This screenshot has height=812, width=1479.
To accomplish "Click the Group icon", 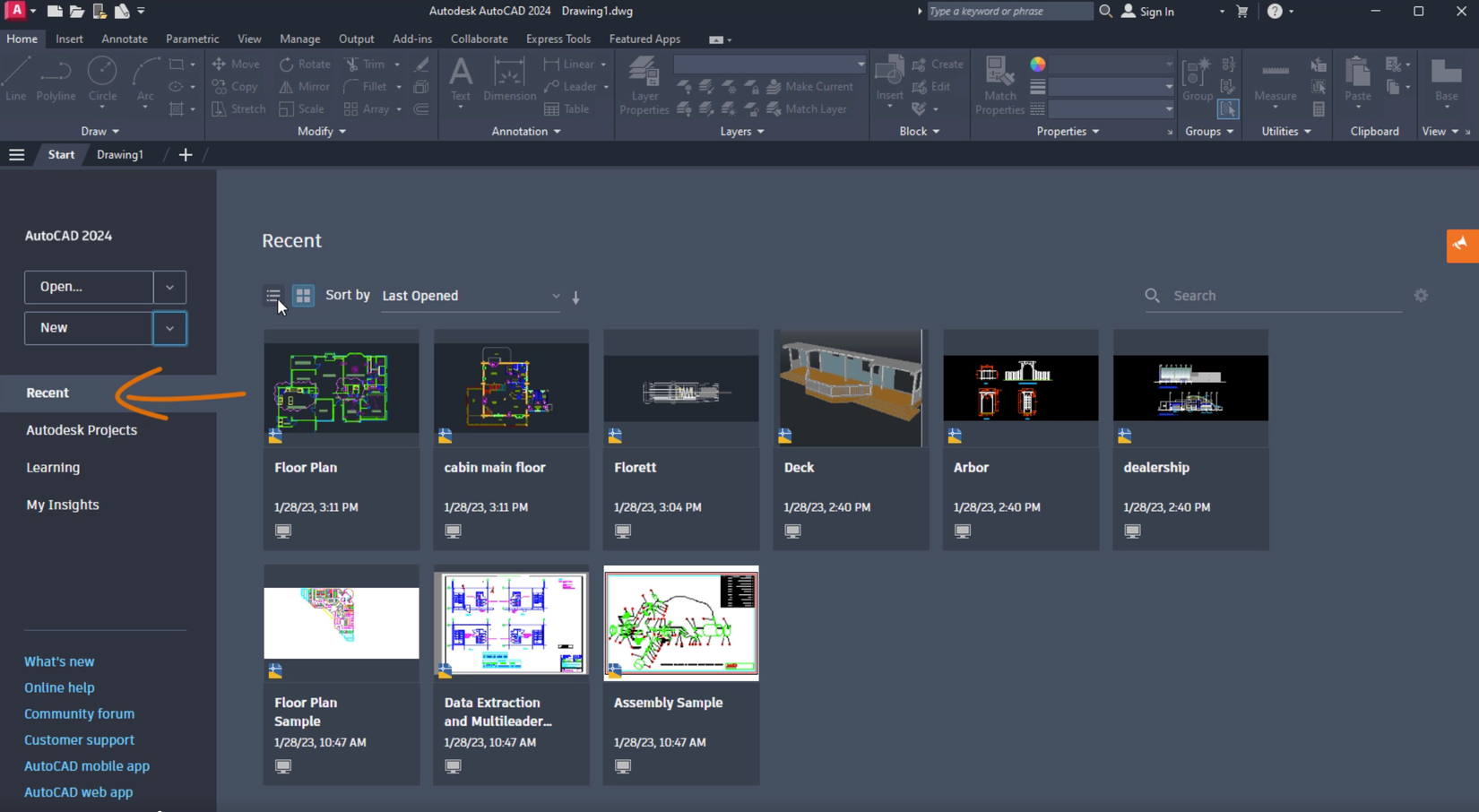I will 1198,79.
